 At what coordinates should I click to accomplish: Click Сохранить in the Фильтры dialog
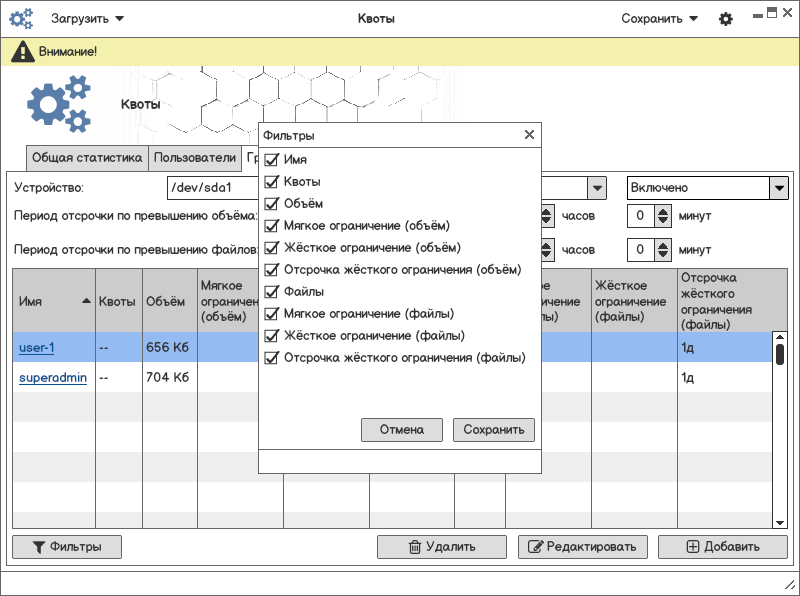(493, 430)
